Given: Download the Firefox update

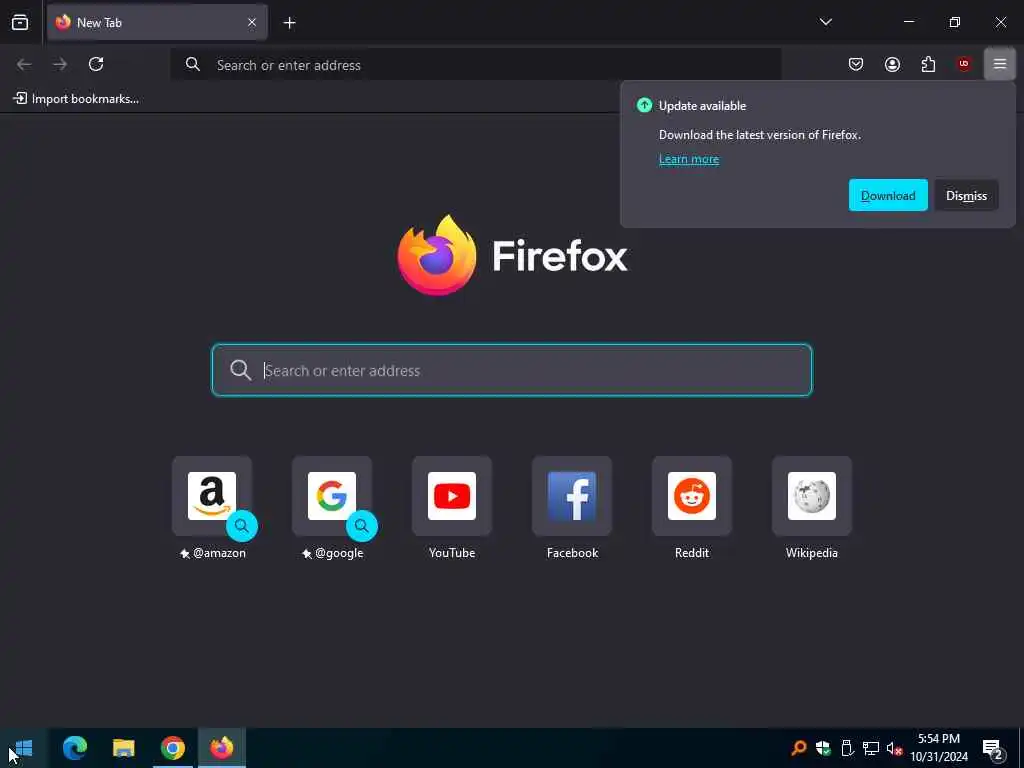Looking at the screenshot, I should (888, 195).
